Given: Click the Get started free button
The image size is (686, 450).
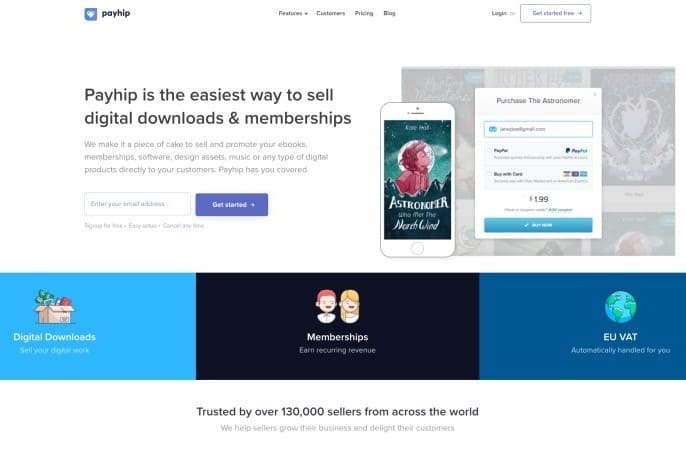Looking at the screenshot, I should [x=555, y=14].
